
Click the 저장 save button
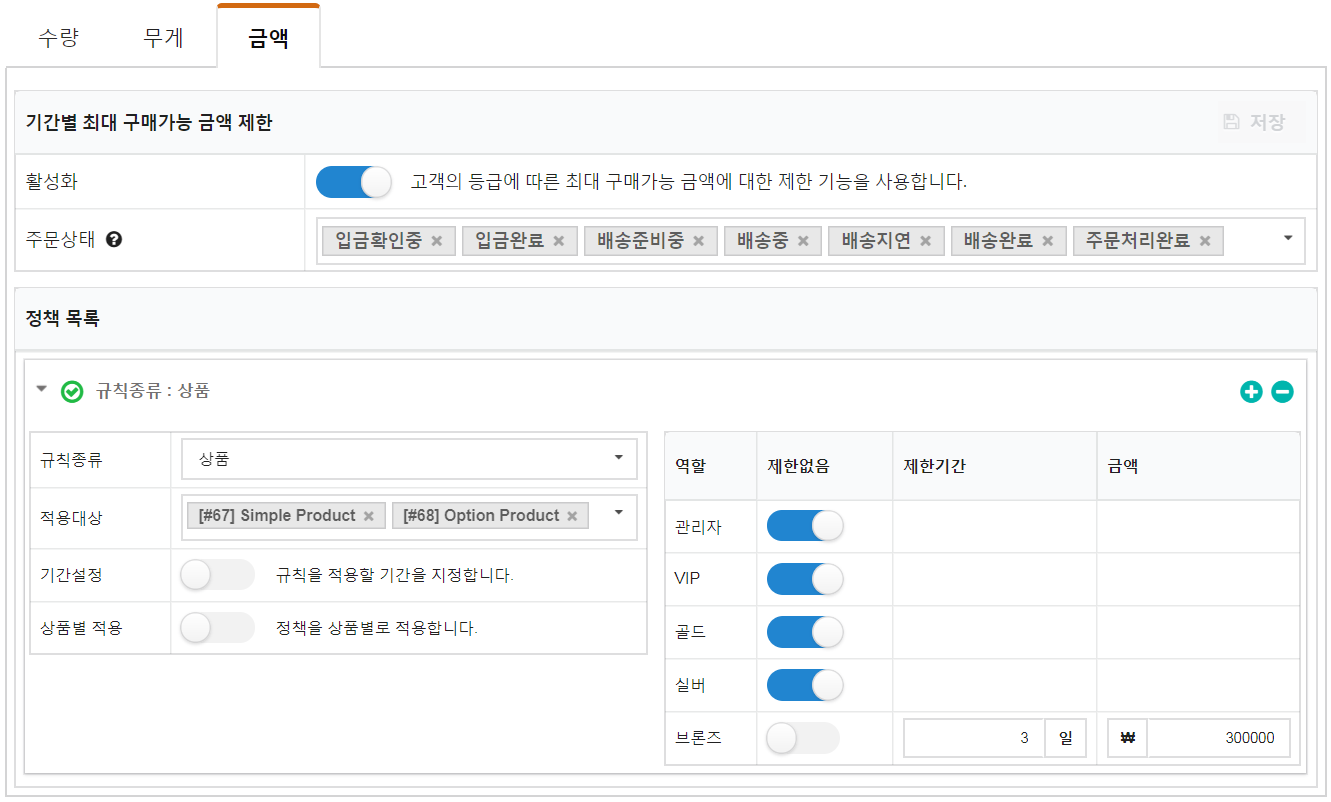click(1255, 122)
